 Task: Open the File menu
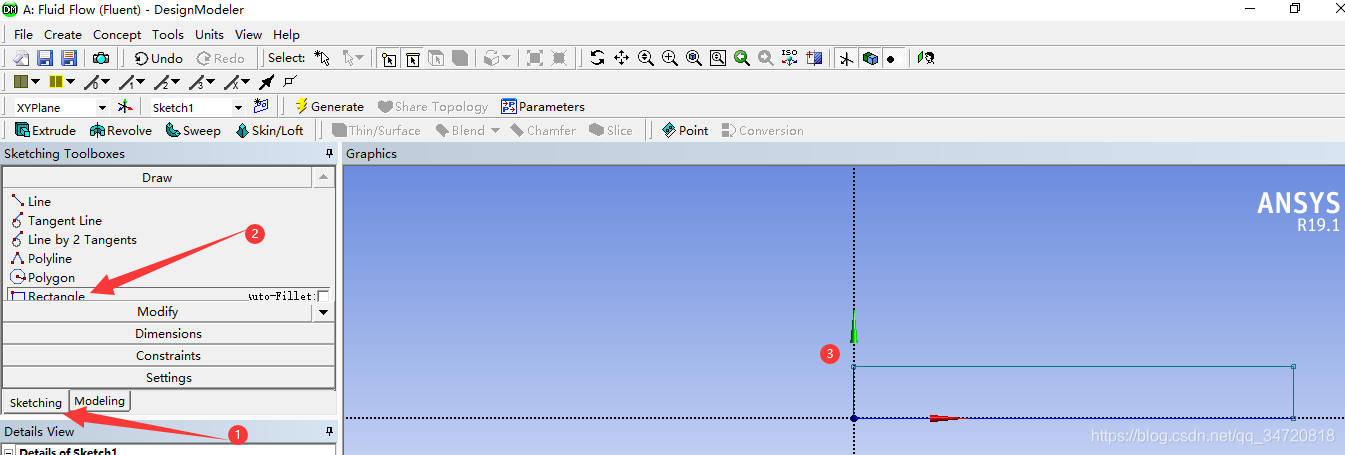point(23,34)
